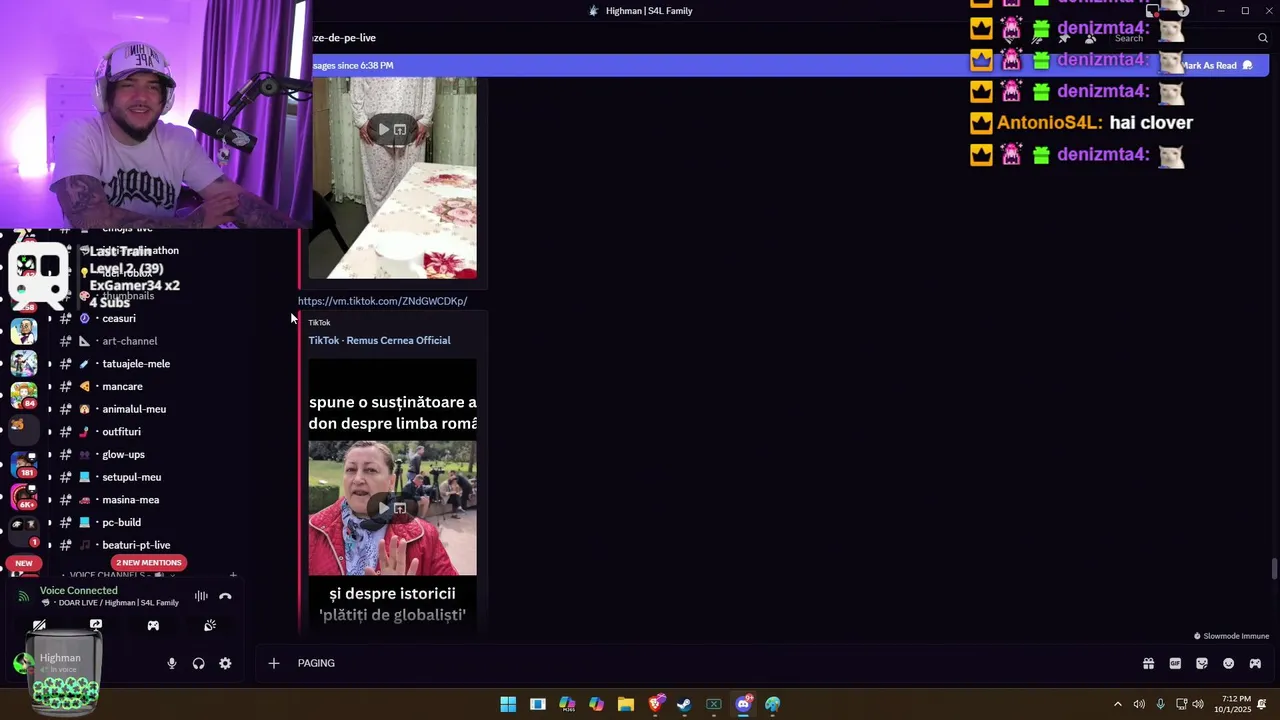Share your screen from the voice panel

(96, 625)
